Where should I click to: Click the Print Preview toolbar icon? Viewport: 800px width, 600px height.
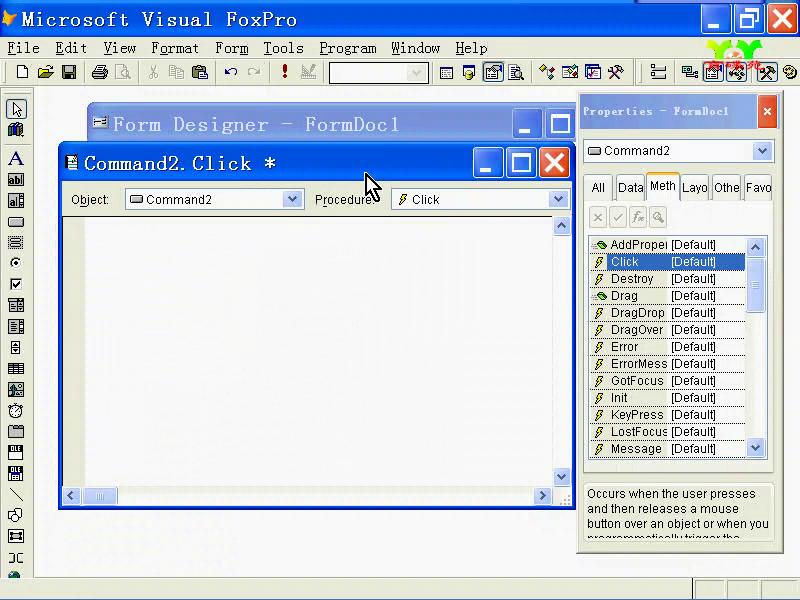pos(123,72)
